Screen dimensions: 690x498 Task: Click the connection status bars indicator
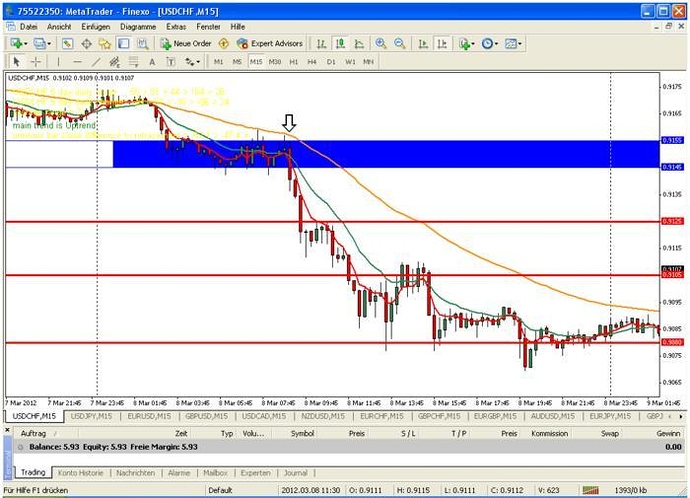[591, 490]
